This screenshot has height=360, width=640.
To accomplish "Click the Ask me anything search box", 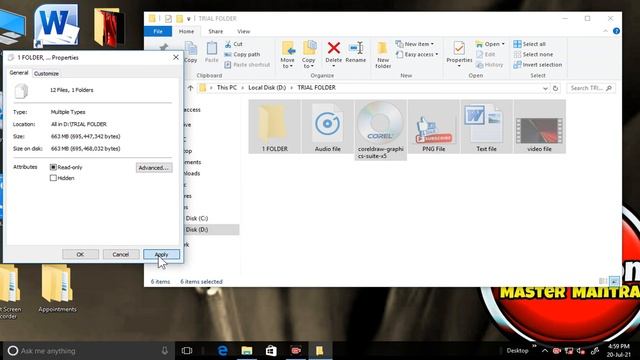I will point(88,351).
